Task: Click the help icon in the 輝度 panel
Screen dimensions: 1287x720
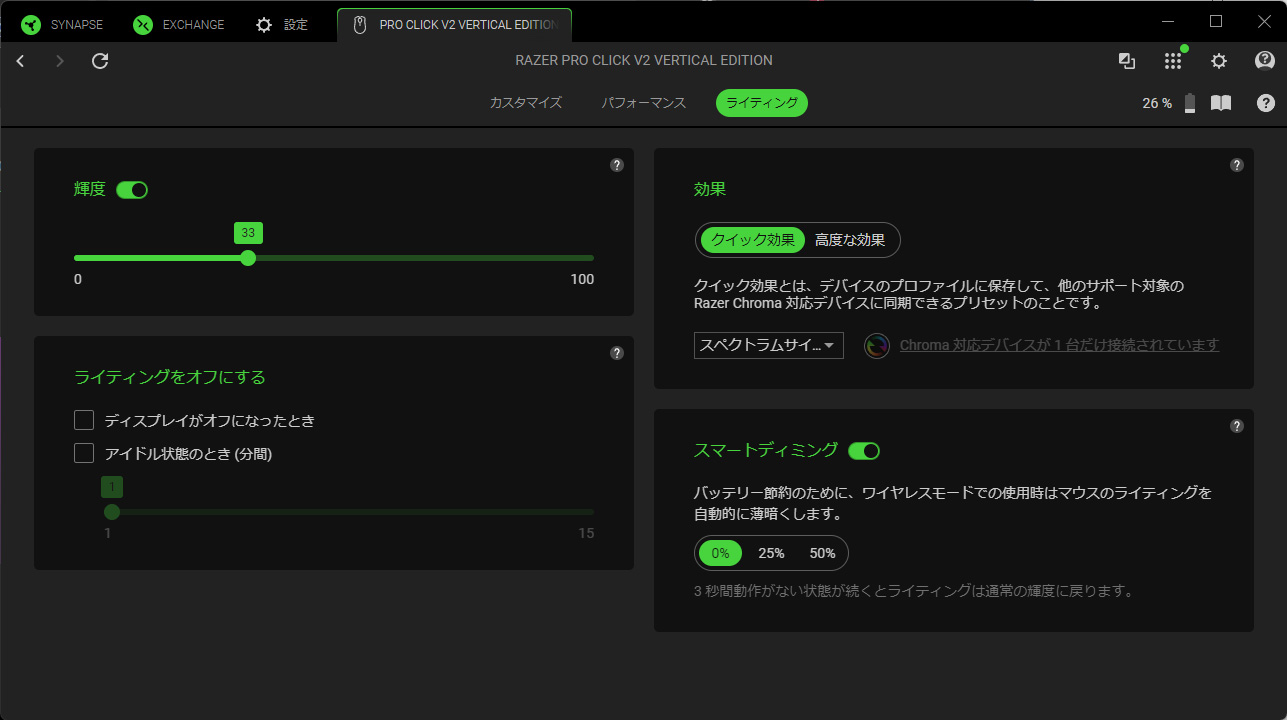Action: point(617,165)
